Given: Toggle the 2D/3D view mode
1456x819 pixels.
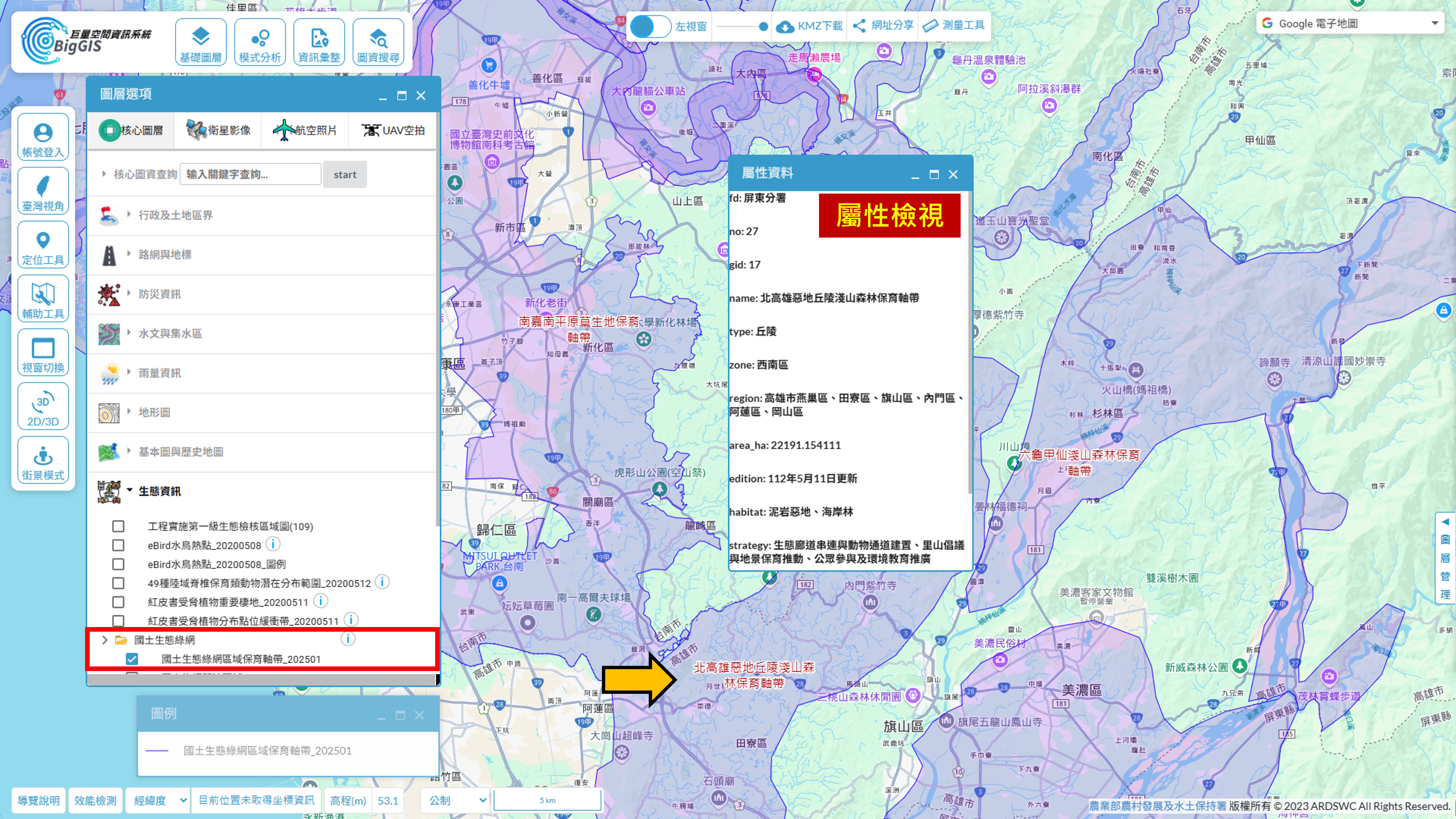Looking at the screenshot, I should [43, 406].
